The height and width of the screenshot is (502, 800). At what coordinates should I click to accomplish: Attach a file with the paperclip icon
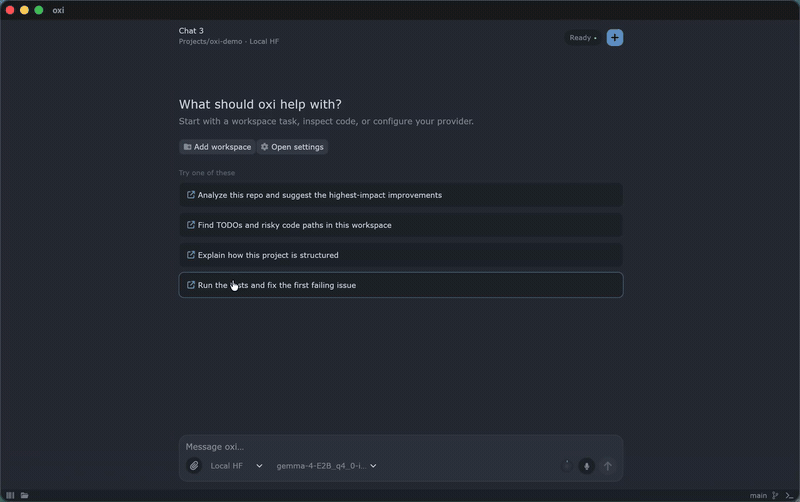(x=194, y=466)
